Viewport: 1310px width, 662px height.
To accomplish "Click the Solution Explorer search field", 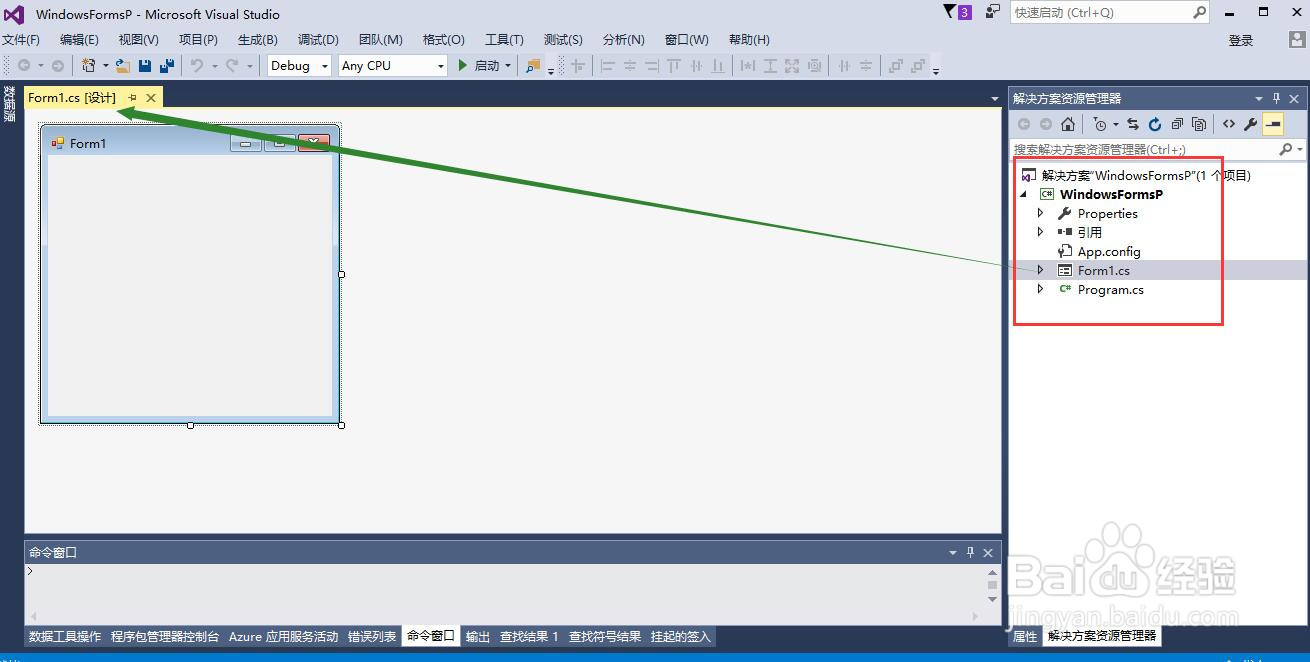I will click(x=1144, y=149).
